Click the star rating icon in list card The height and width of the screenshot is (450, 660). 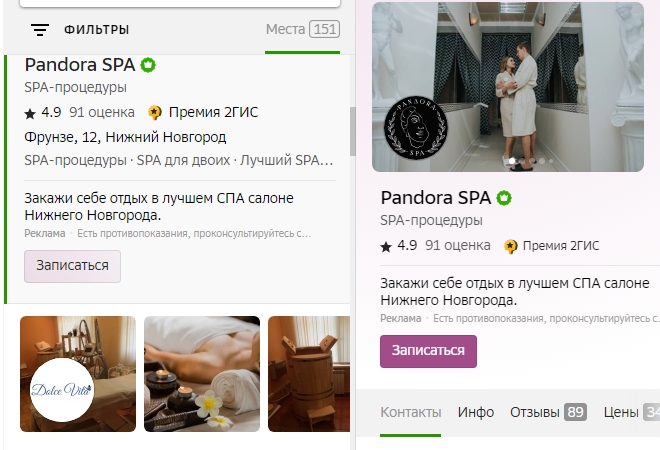pos(30,113)
